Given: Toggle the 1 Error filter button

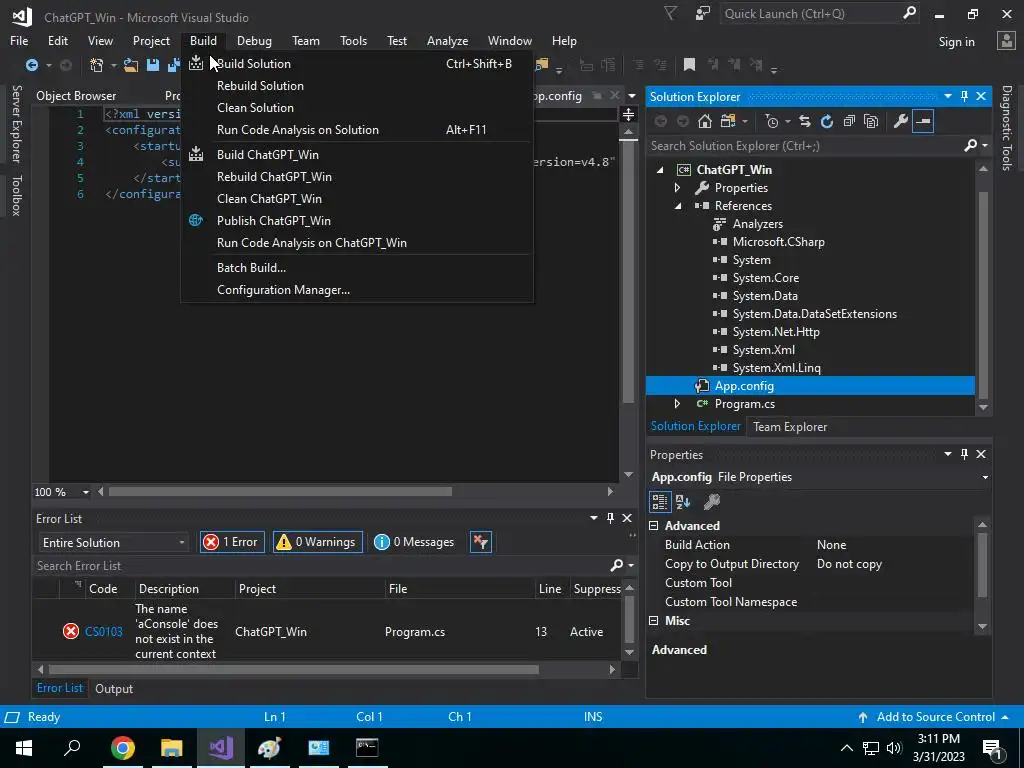Looking at the screenshot, I should coord(232,542).
